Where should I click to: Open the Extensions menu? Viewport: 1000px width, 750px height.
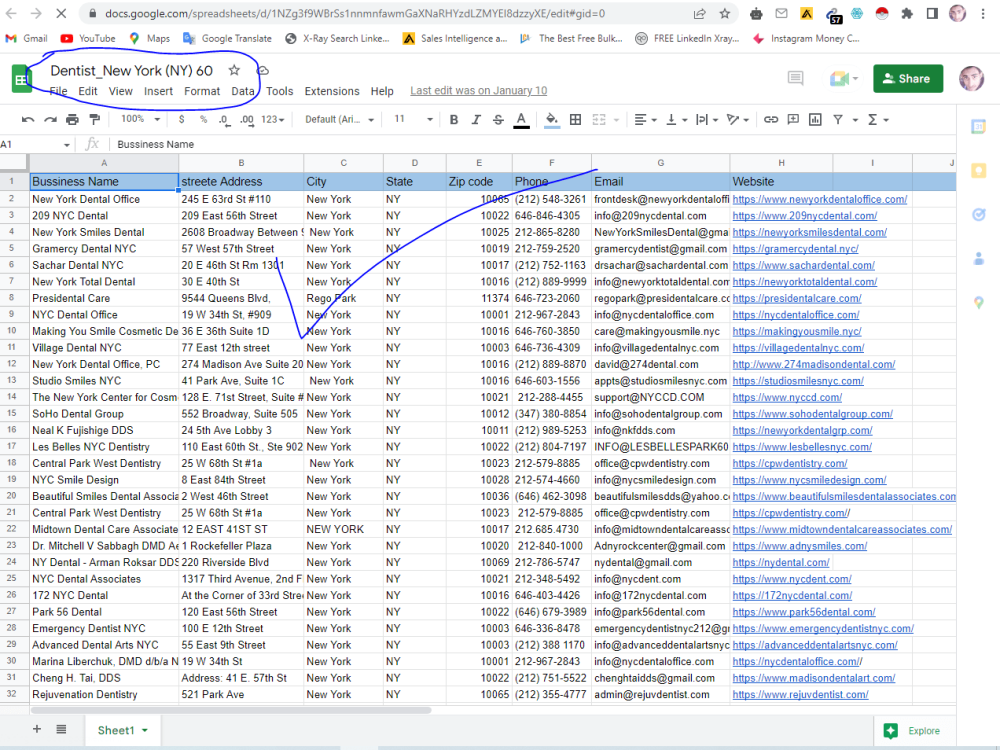pyautogui.click(x=332, y=91)
